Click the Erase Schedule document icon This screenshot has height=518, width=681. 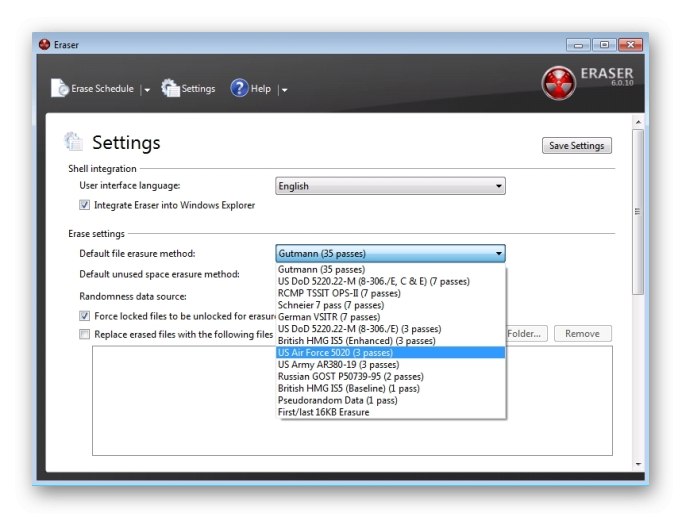coord(60,88)
